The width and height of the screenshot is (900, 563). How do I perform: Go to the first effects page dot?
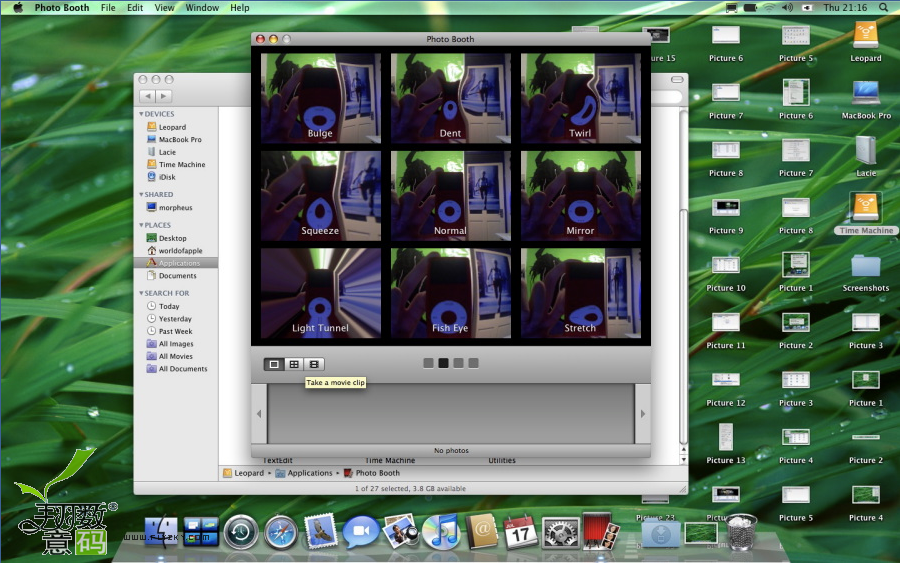click(428, 363)
